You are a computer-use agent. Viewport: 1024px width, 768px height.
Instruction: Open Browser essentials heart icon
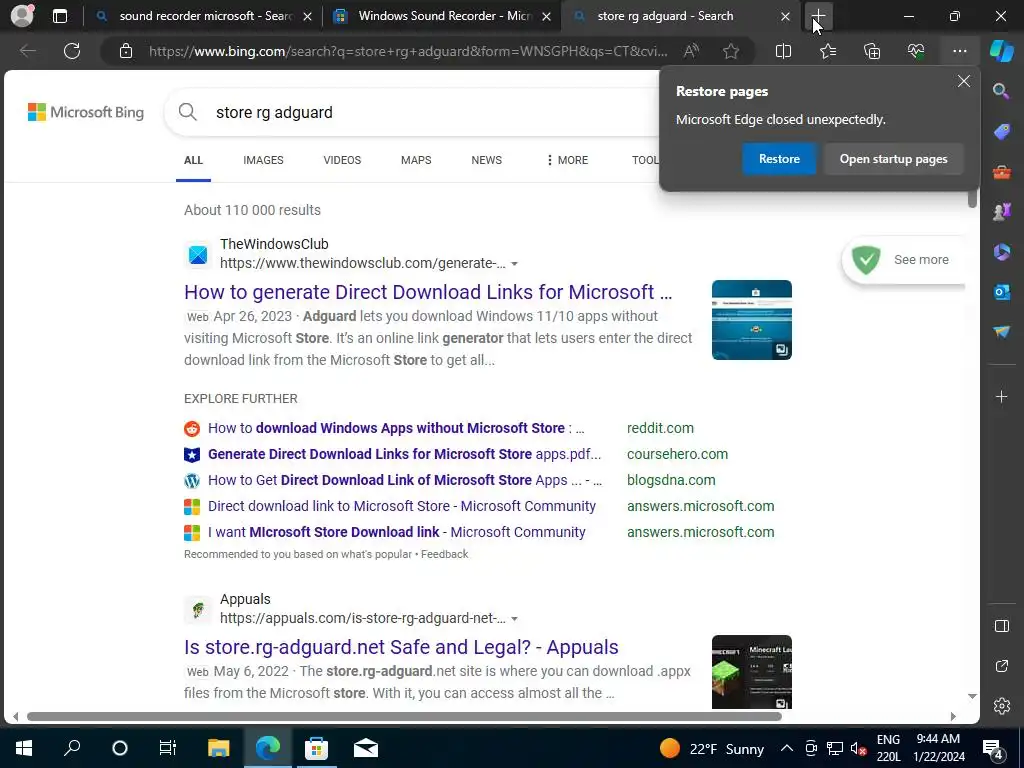(x=916, y=51)
